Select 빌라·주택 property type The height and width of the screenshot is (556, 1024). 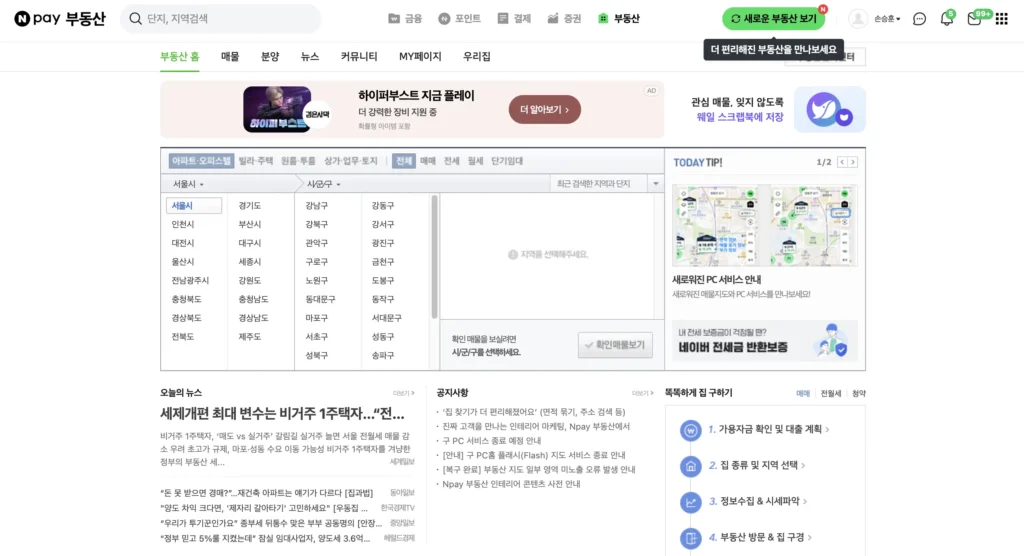[255, 161]
